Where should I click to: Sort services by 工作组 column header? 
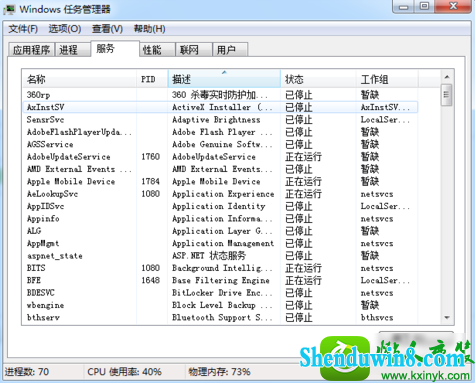pos(387,79)
